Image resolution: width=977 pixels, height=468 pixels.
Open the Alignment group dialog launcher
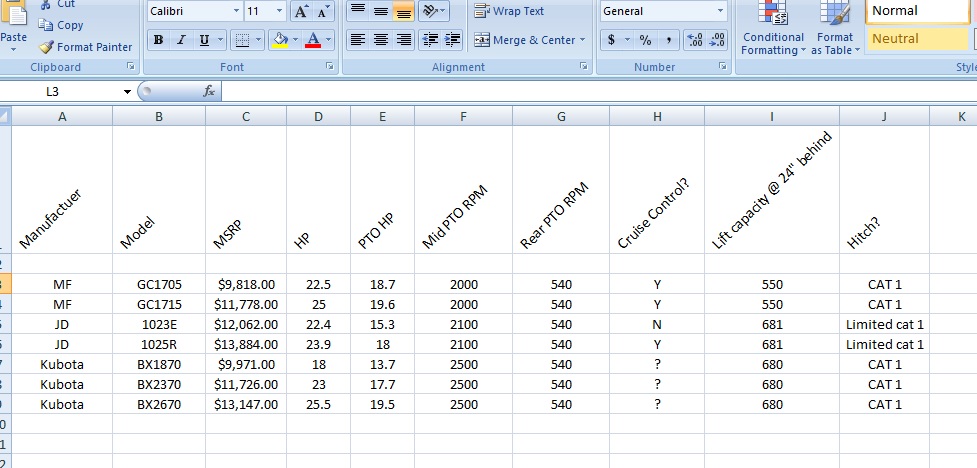[584, 66]
